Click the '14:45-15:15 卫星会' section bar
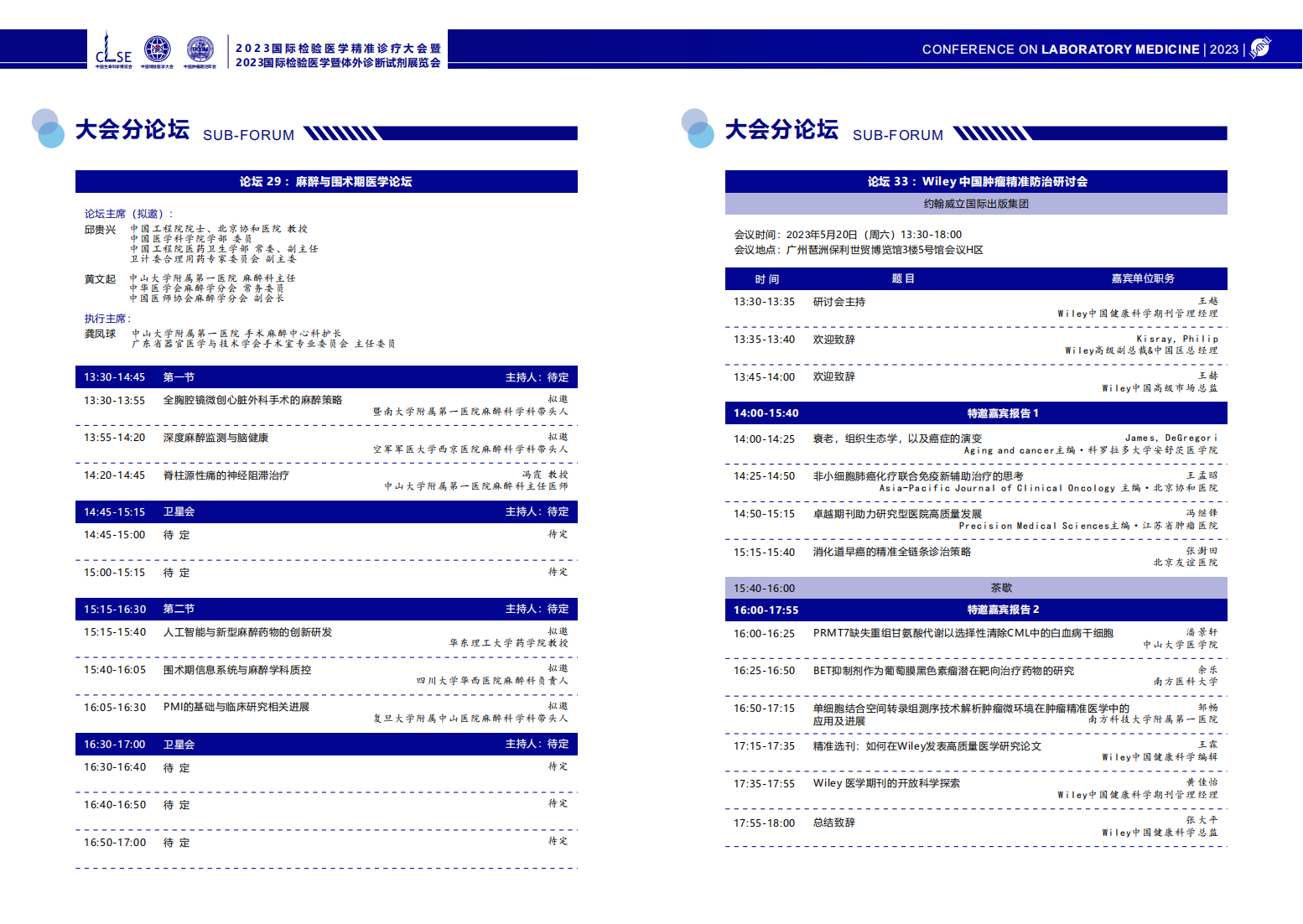This screenshot has height=924, width=1303. (x=326, y=511)
